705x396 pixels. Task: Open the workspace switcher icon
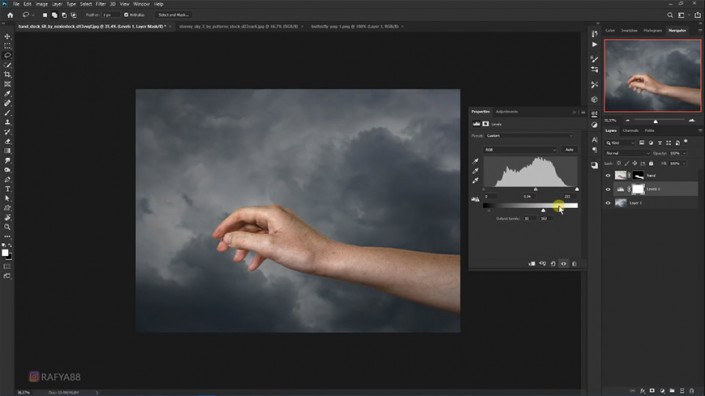coord(682,15)
